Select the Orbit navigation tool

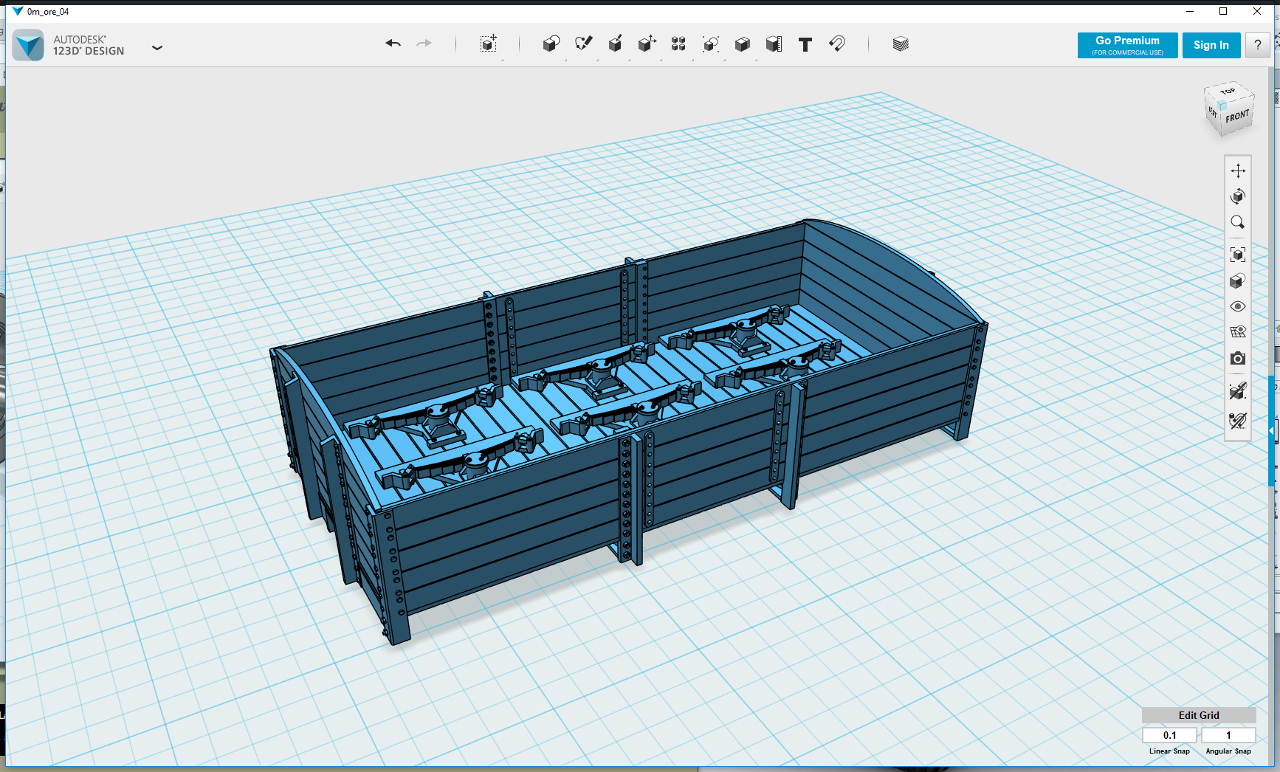pyautogui.click(x=1238, y=196)
